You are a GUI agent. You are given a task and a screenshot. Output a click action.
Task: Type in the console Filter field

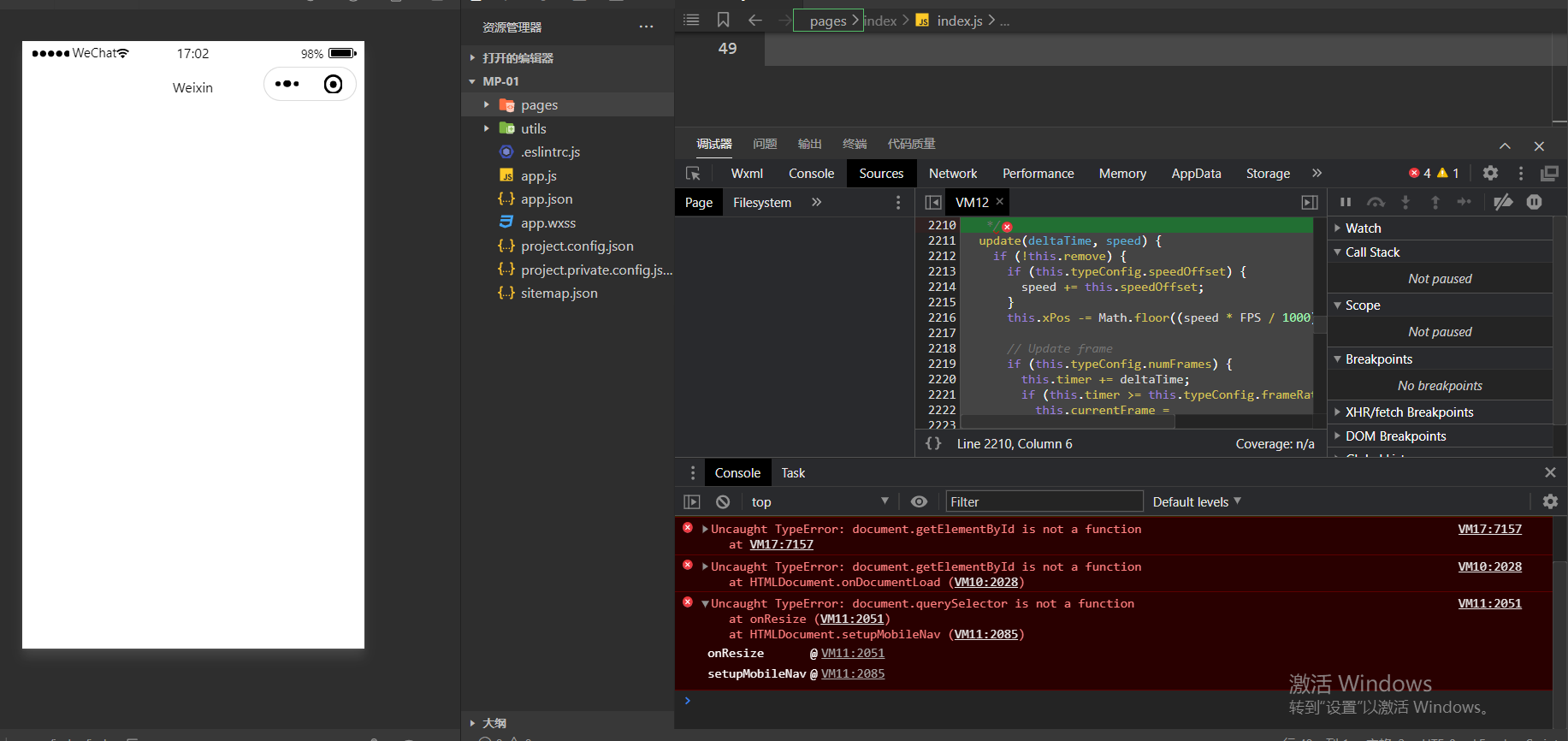tap(1044, 502)
